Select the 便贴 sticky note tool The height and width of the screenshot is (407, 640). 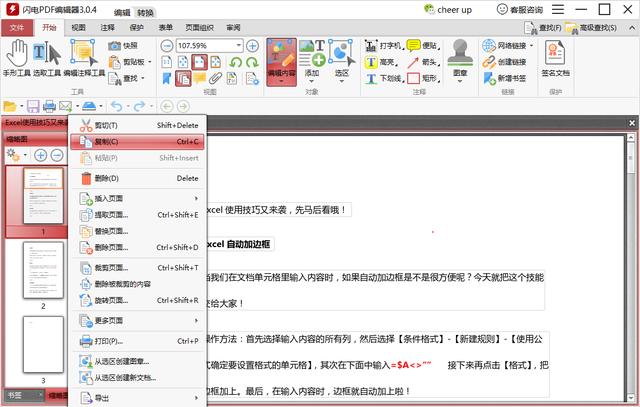pyautogui.click(x=423, y=46)
